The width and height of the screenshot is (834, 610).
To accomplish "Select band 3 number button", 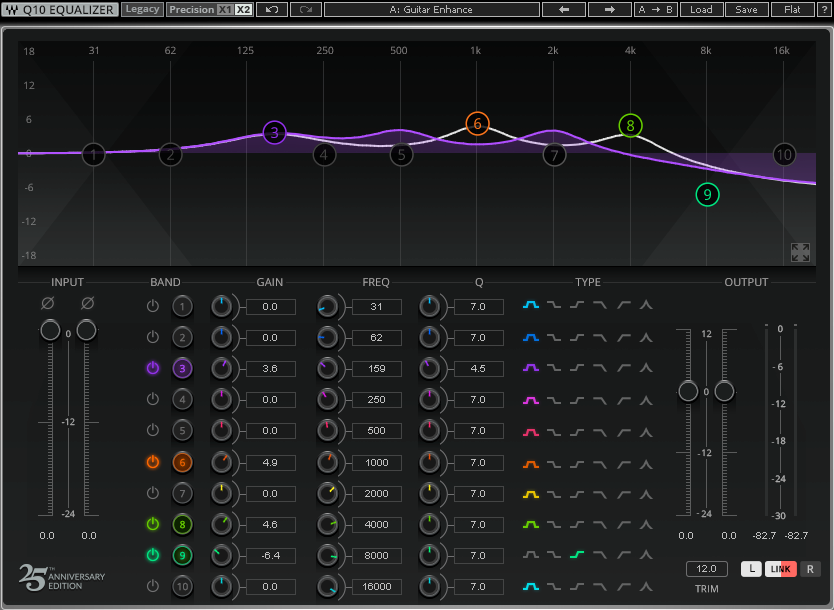I will point(182,369).
